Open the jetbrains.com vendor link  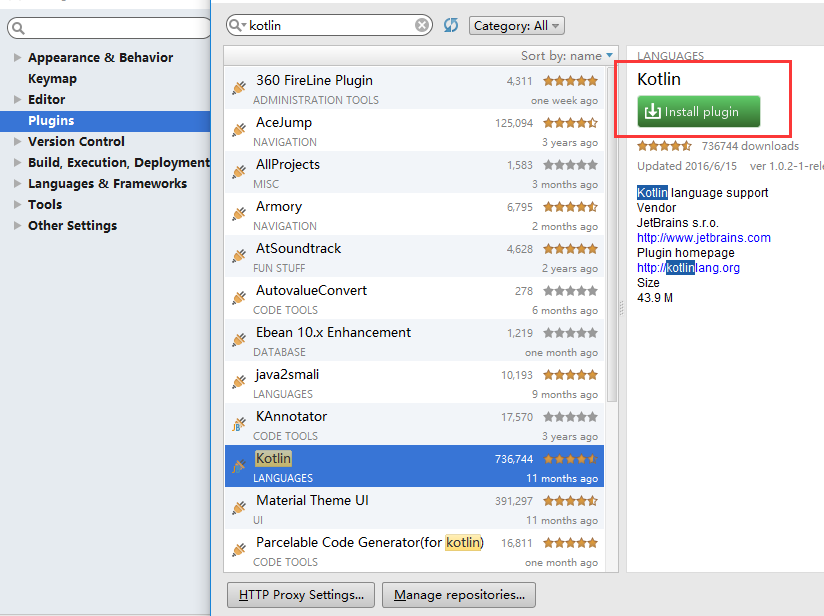click(704, 238)
